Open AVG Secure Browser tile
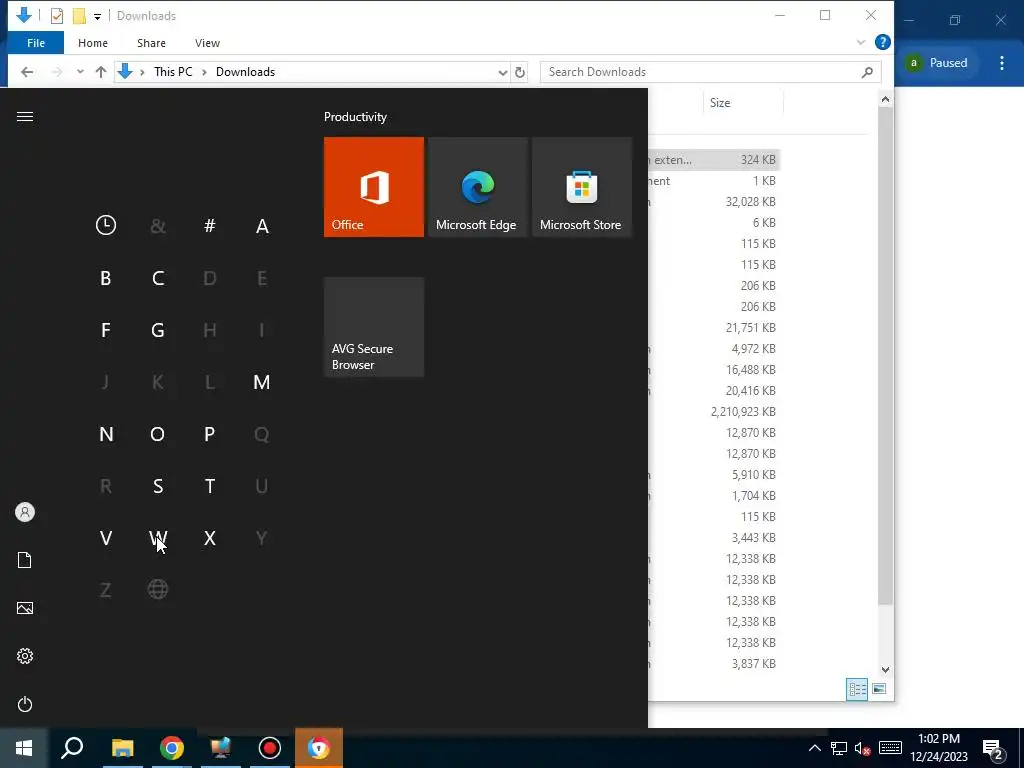The height and width of the screenshot is (768, 1024). [374, 327]
